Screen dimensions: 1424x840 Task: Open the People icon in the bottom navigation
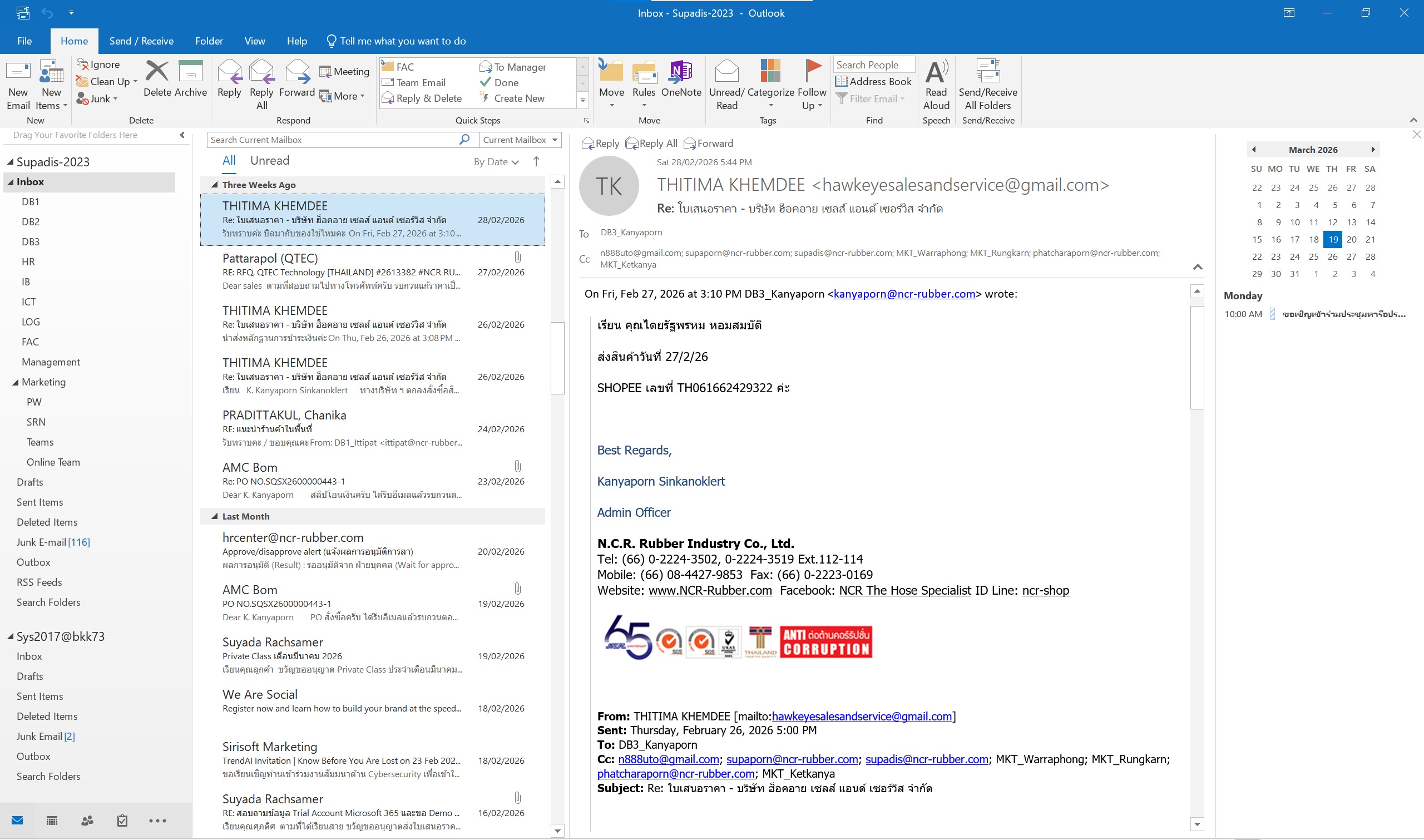(87, 820)
